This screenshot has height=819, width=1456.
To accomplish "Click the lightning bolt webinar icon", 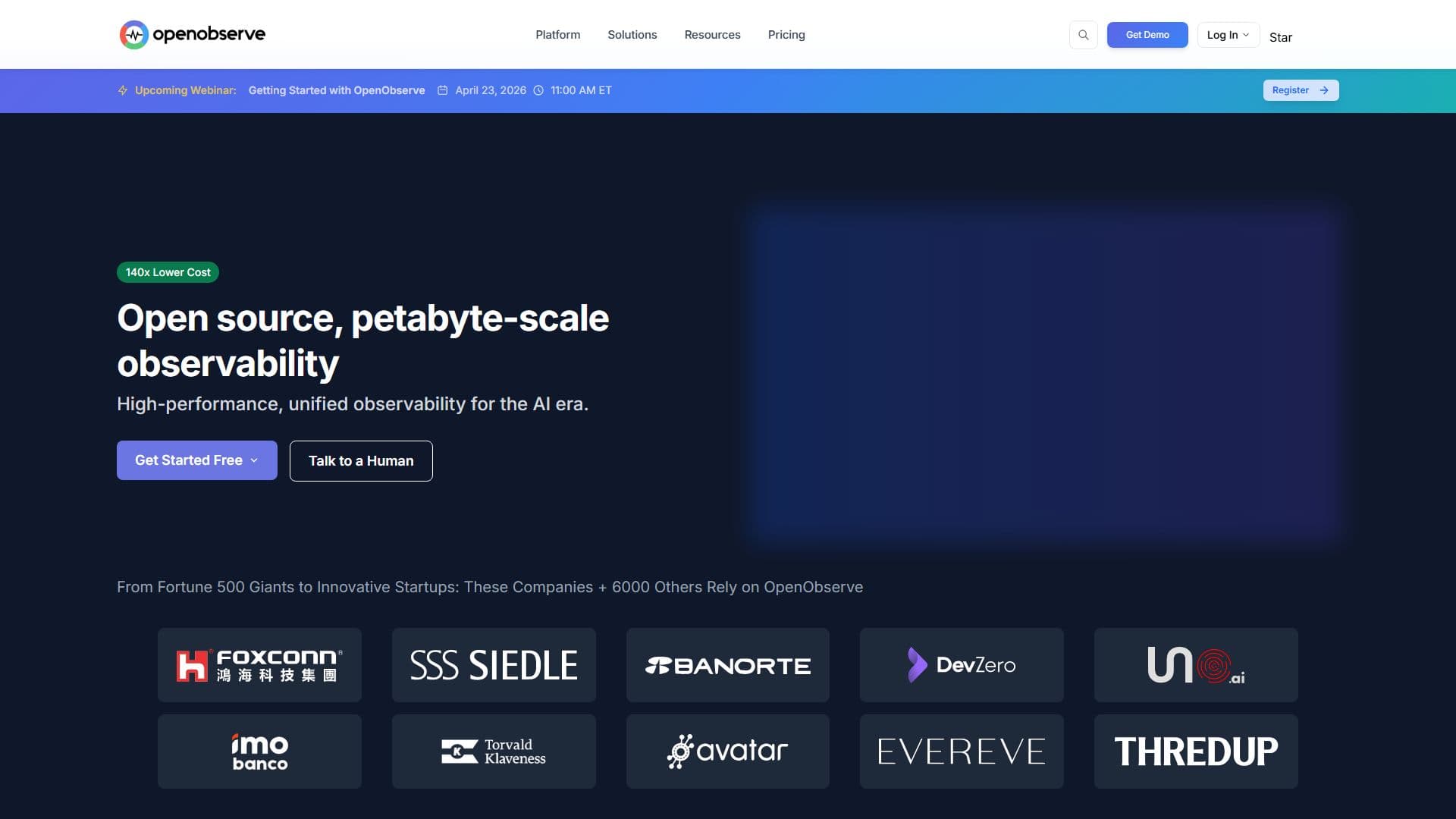I will point(123,90).
